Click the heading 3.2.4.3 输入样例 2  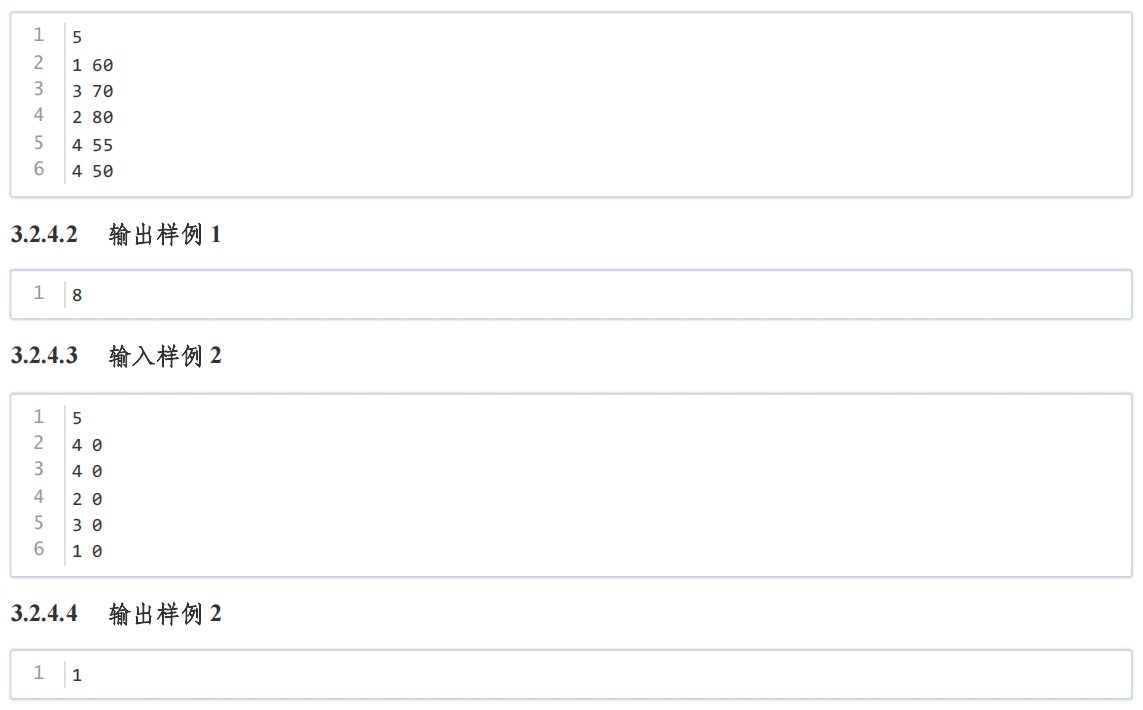pyautogui.click(x=116, y=356)
